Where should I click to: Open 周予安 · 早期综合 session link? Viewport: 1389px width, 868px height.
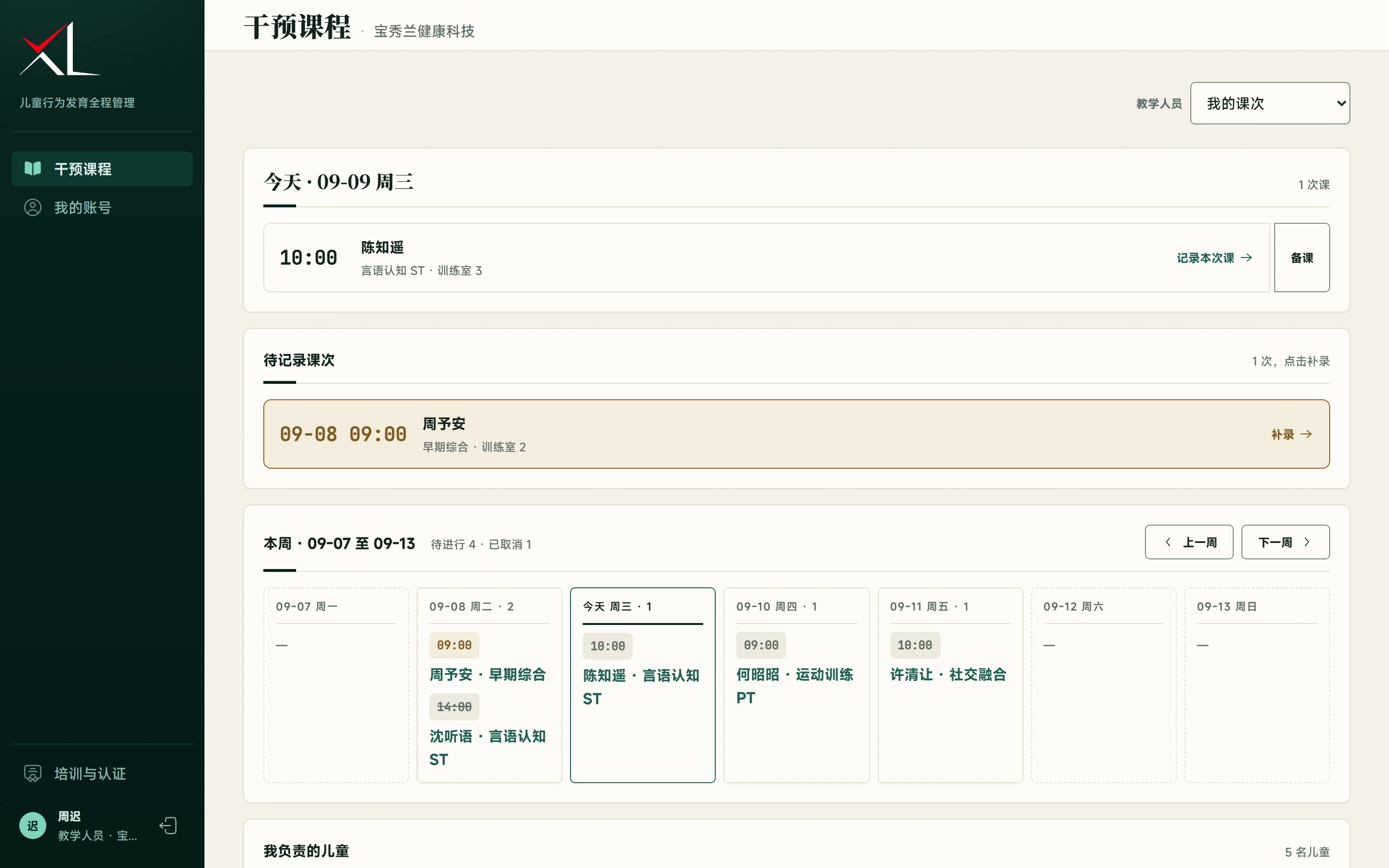pyautogui.click(x=487, y=675)
